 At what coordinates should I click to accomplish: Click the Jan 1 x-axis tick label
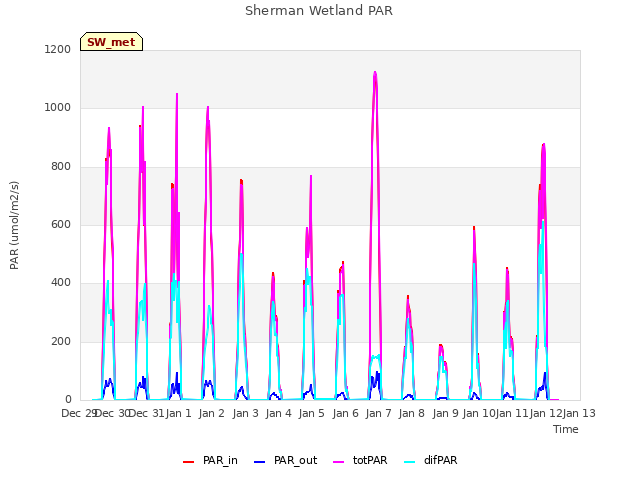[178, 413]
